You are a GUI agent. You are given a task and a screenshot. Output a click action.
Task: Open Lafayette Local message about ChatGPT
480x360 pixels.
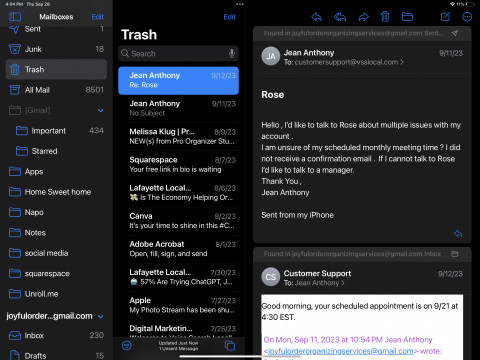coord(178,277)
